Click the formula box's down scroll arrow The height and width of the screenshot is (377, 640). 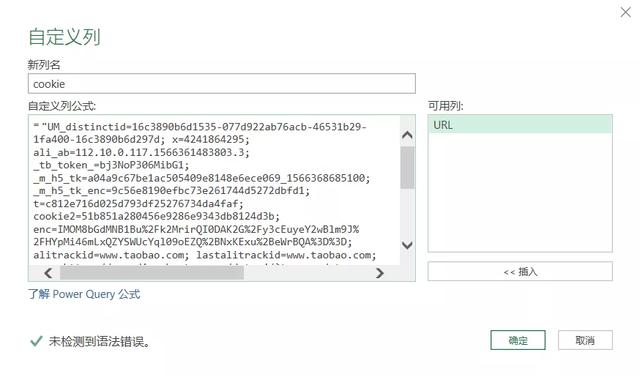[407, 245]
